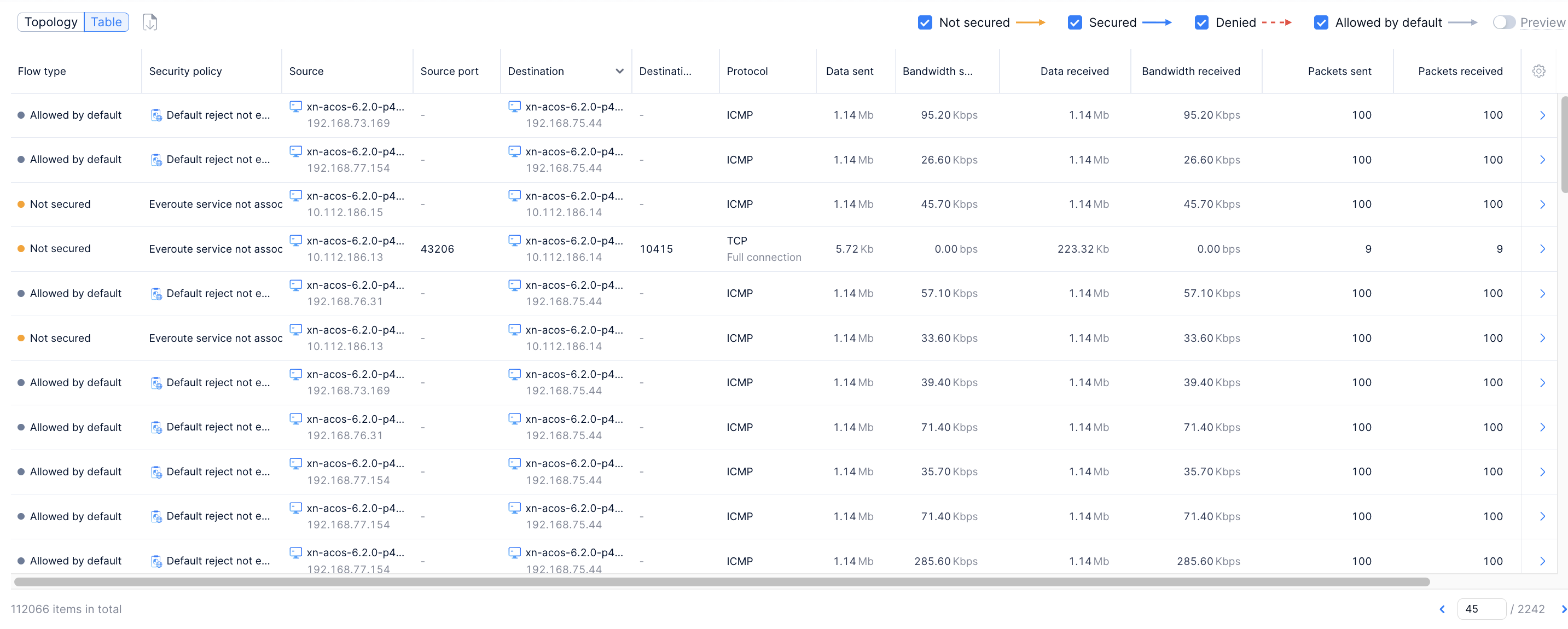Click source VM icon in 45.70 Kbps row
1568x629 pixels.
click(296, 196)
